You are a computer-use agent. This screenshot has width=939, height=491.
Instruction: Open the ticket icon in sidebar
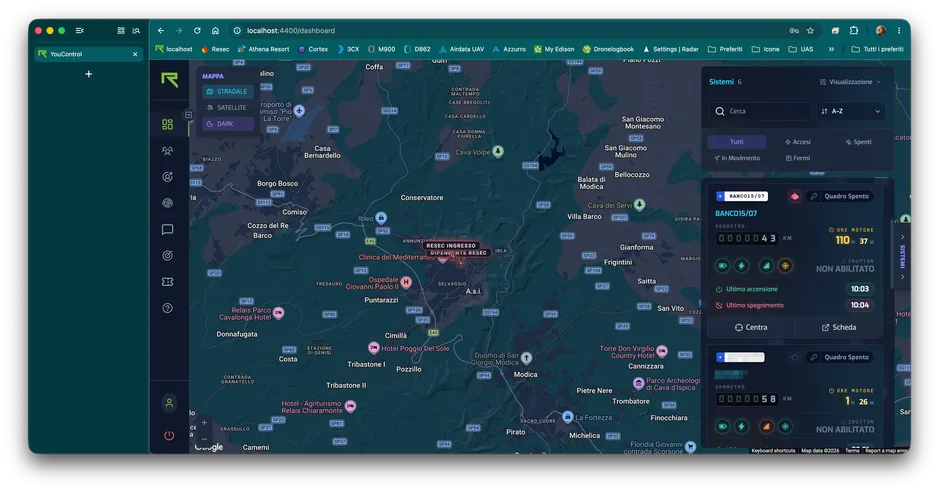coord(168,282)
